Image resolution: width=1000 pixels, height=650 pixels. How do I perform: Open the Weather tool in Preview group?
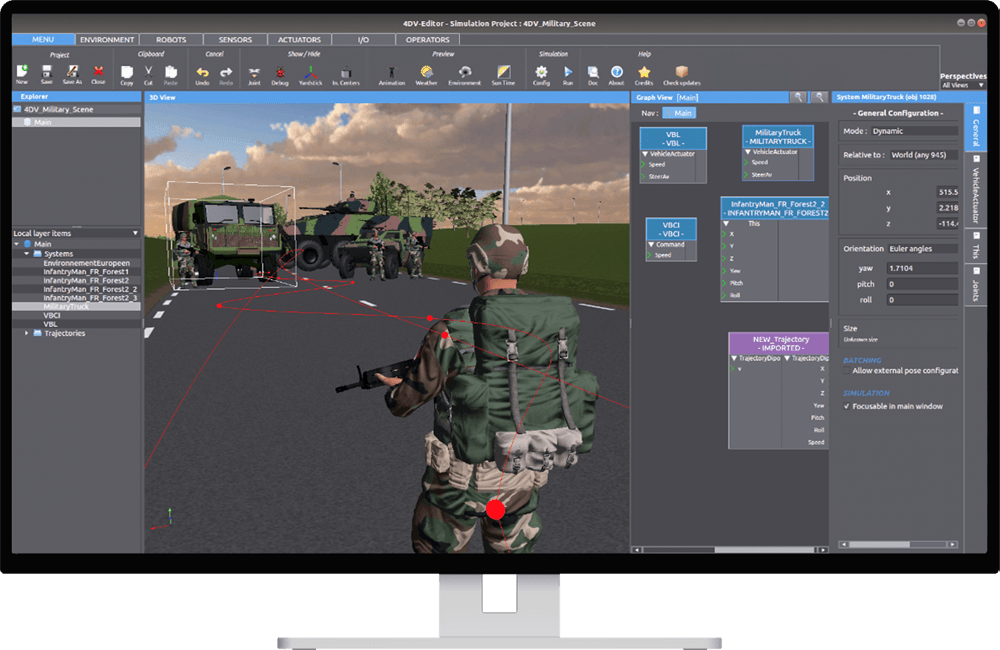[x=424, y=70]
